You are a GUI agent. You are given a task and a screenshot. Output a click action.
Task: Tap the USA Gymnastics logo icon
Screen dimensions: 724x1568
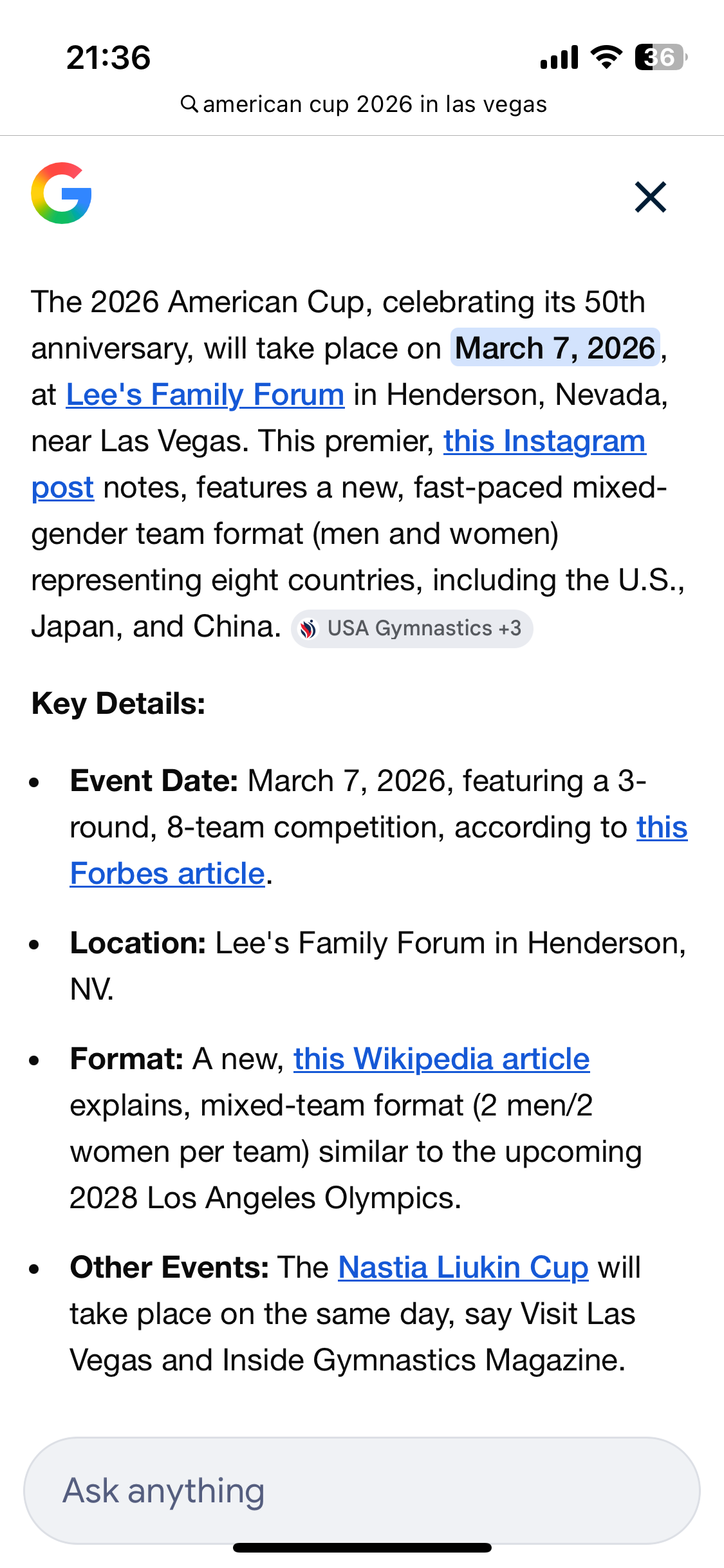[309, 629]
